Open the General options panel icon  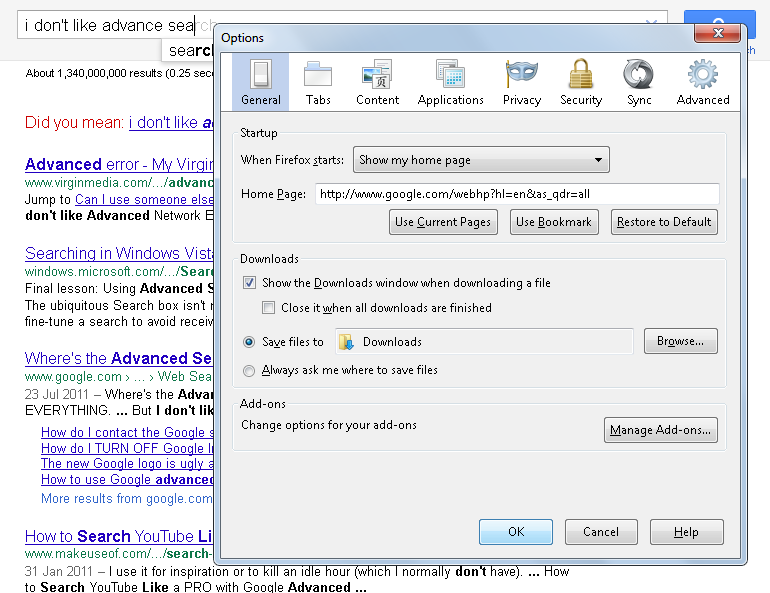[x=261, y=82]
